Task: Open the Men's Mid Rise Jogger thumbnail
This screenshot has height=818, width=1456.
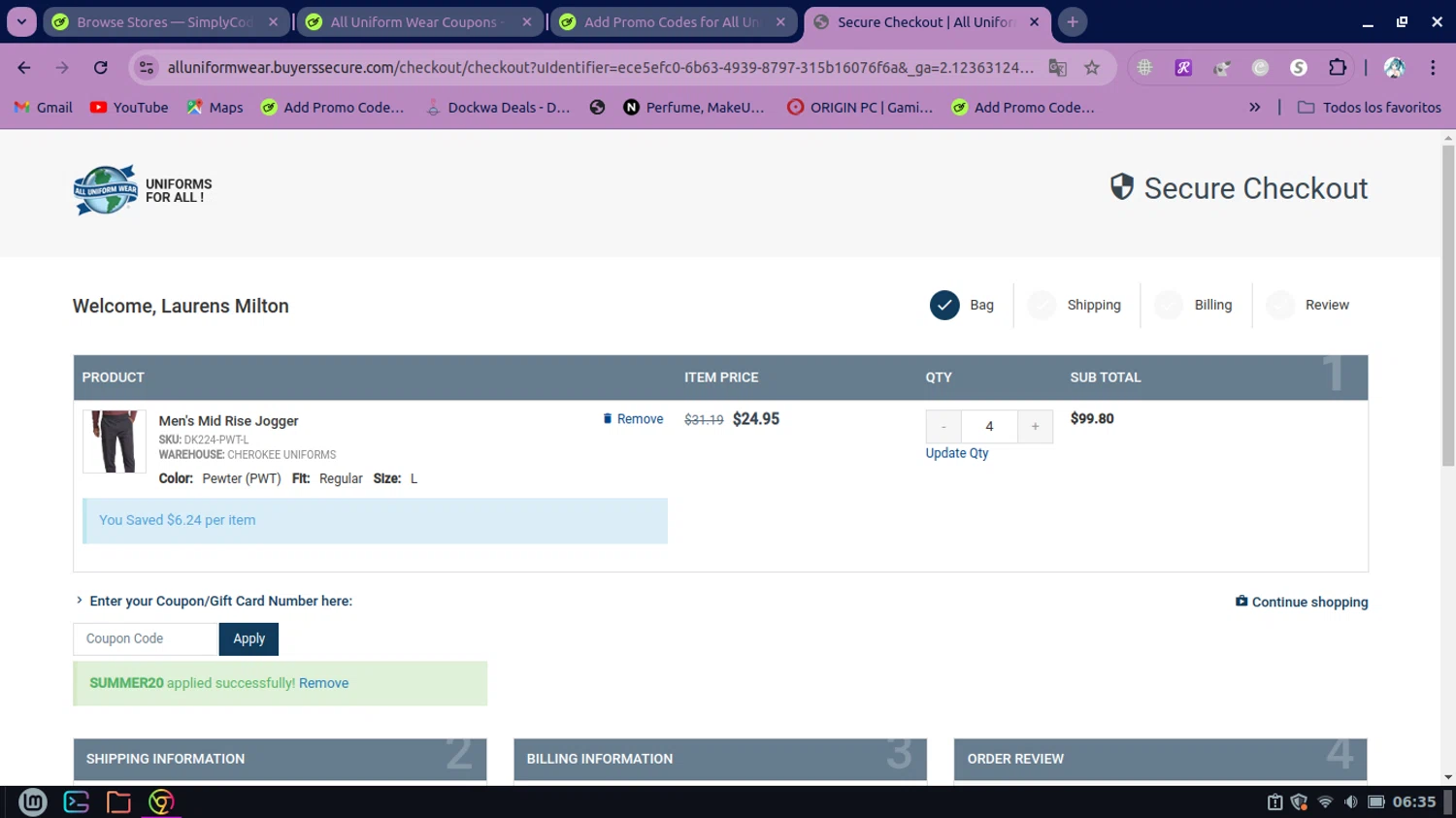Action: pos(115,442)
